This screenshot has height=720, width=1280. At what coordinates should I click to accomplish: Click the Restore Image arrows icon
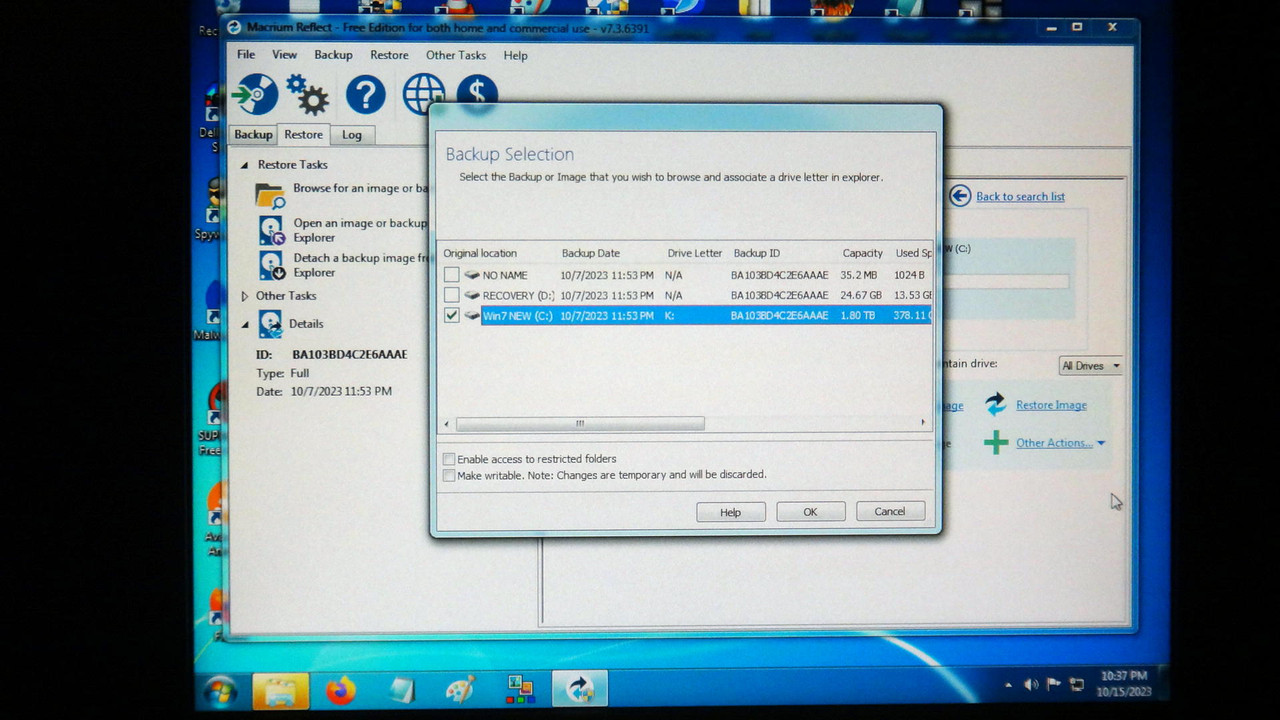[x=996, y=404]
